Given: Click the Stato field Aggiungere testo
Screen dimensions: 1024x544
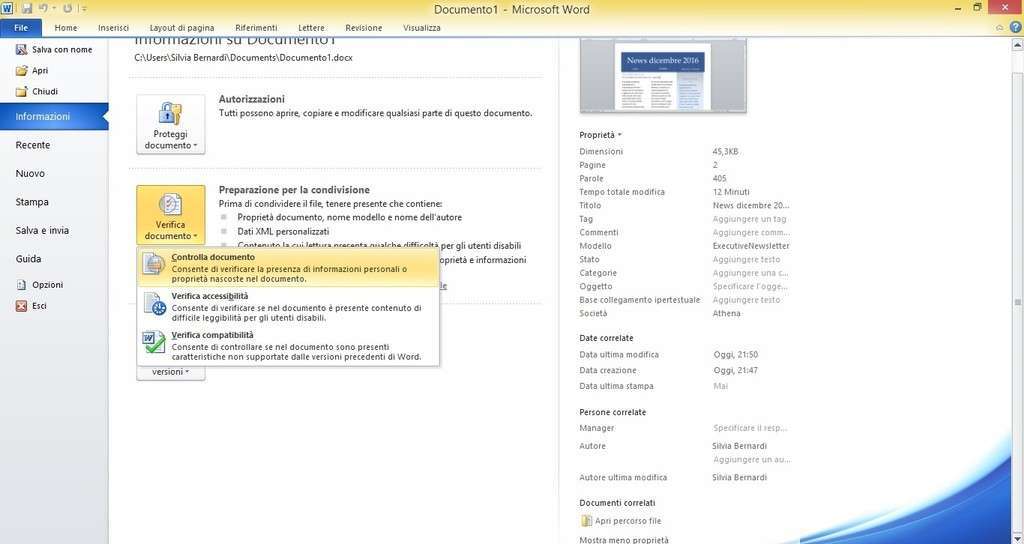Looking at the screenshot, I should click(746, 259).
